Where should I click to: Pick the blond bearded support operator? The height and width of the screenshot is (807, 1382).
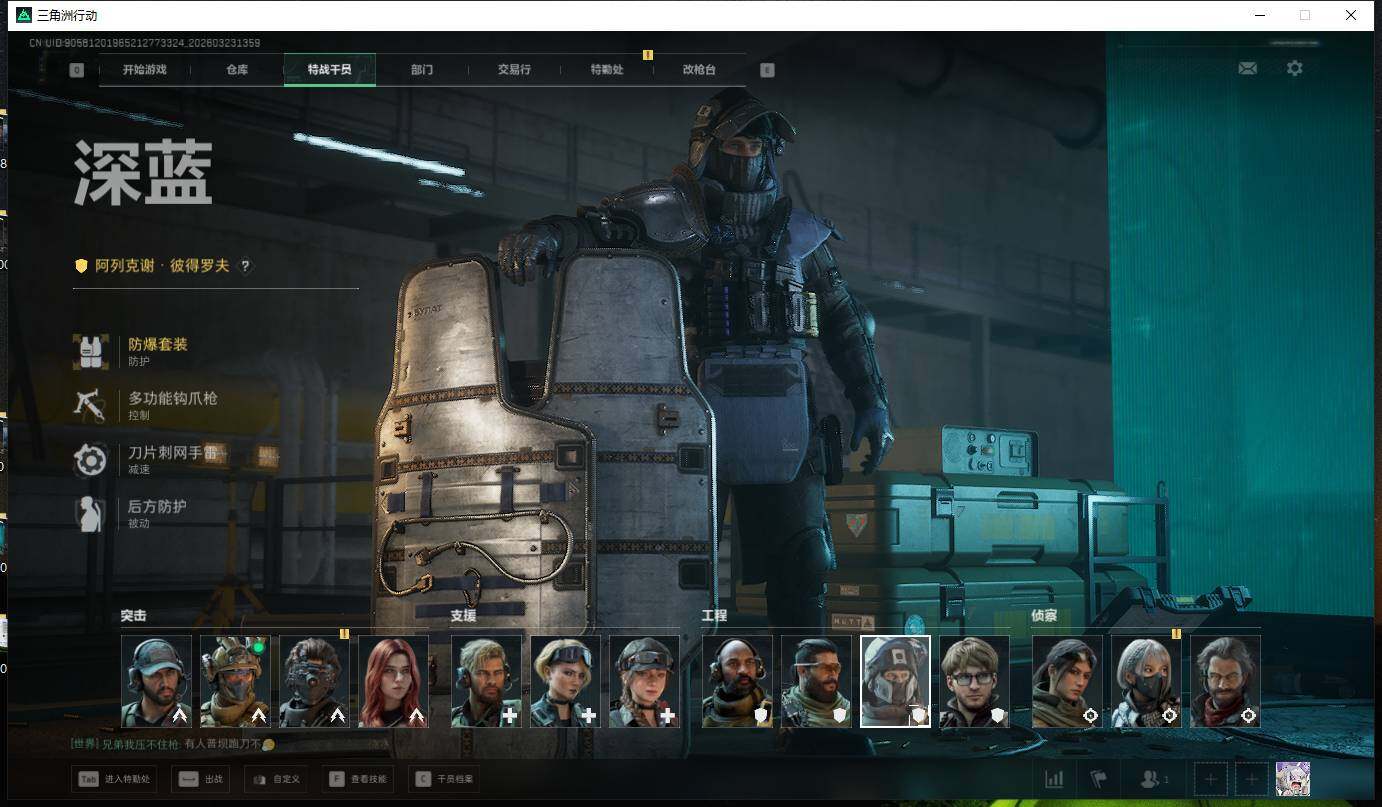pyautogui.click(x=486, y=681)
